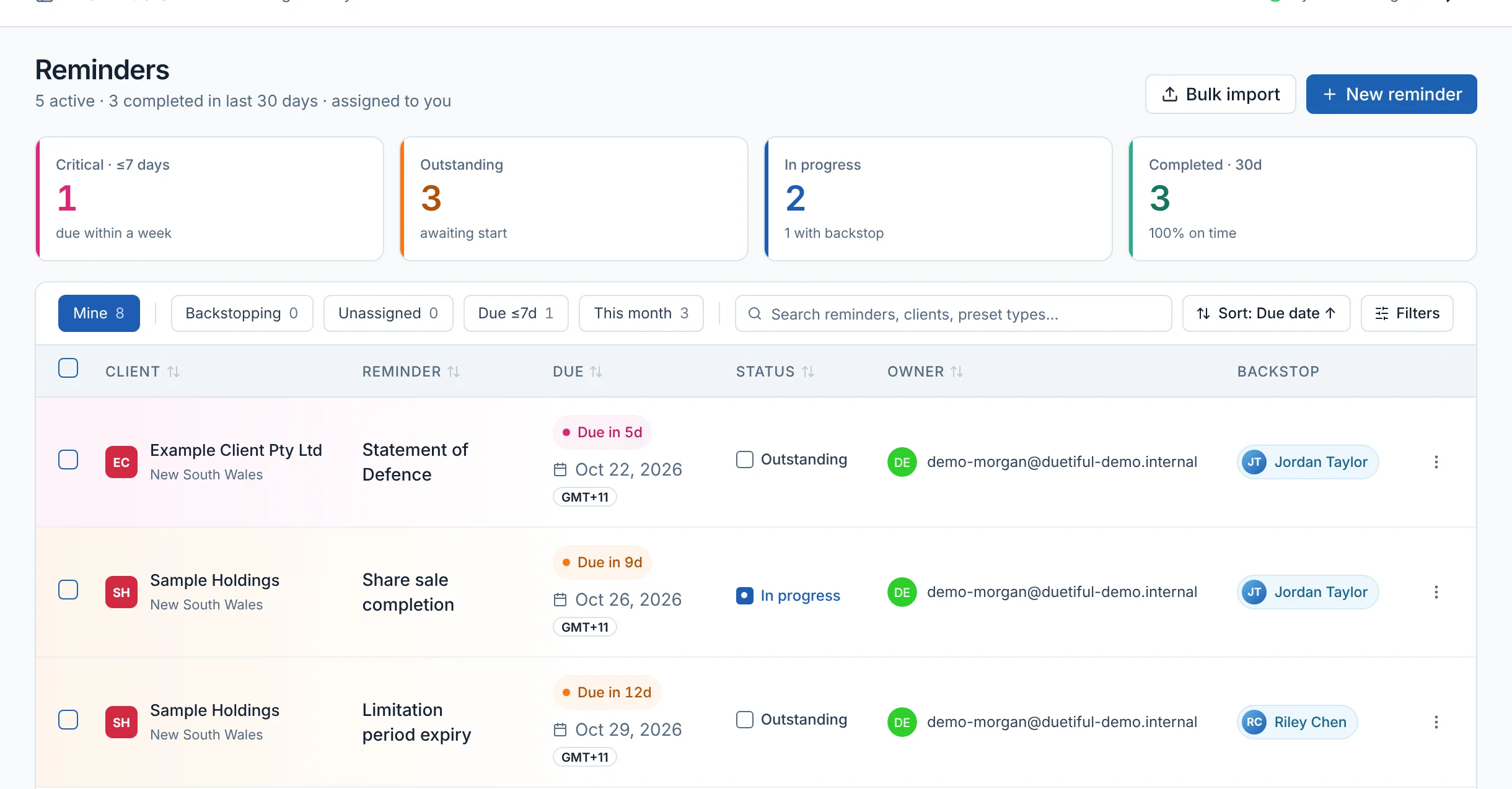
Task: Open the Sort: Due date dropdown
Action: [x=1266, y=313]
